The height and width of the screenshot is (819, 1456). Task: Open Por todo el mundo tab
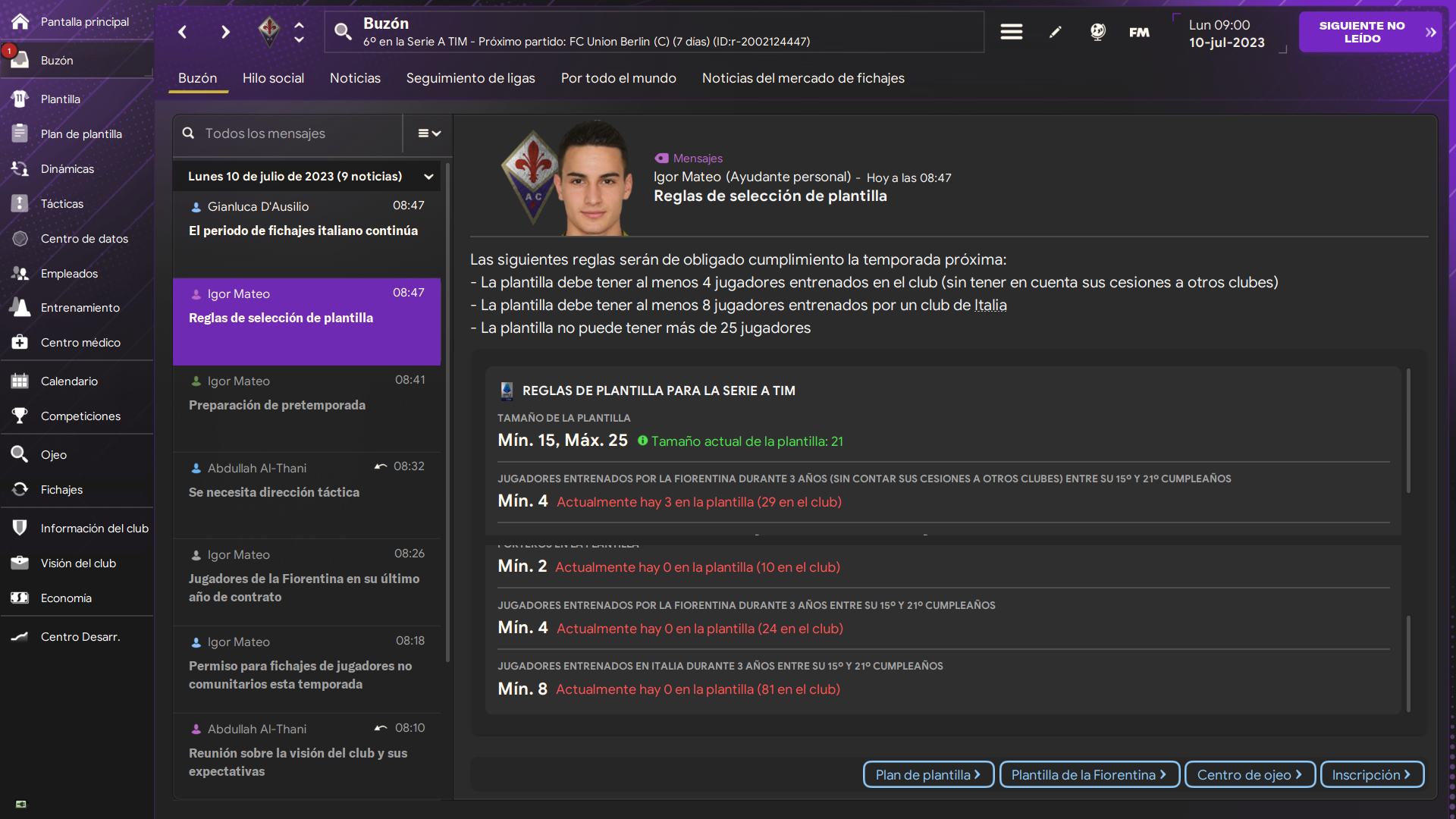[x=619, y=78]
